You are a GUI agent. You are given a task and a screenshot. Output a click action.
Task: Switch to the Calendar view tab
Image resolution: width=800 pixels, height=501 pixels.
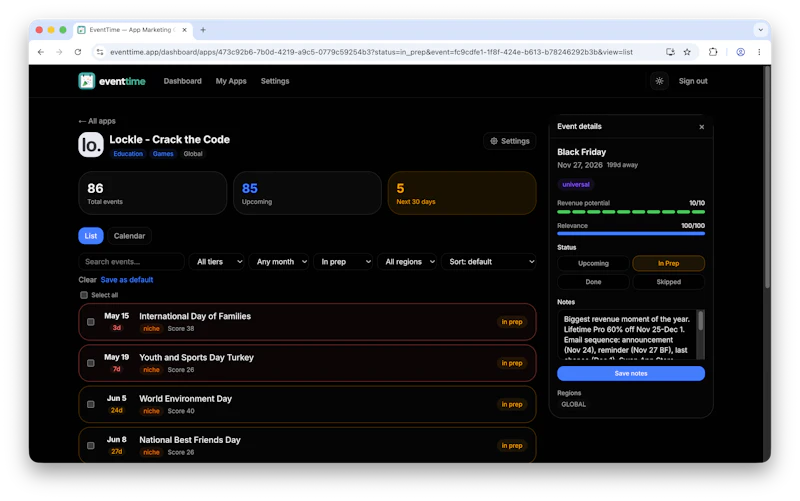[x=129, y=236]
